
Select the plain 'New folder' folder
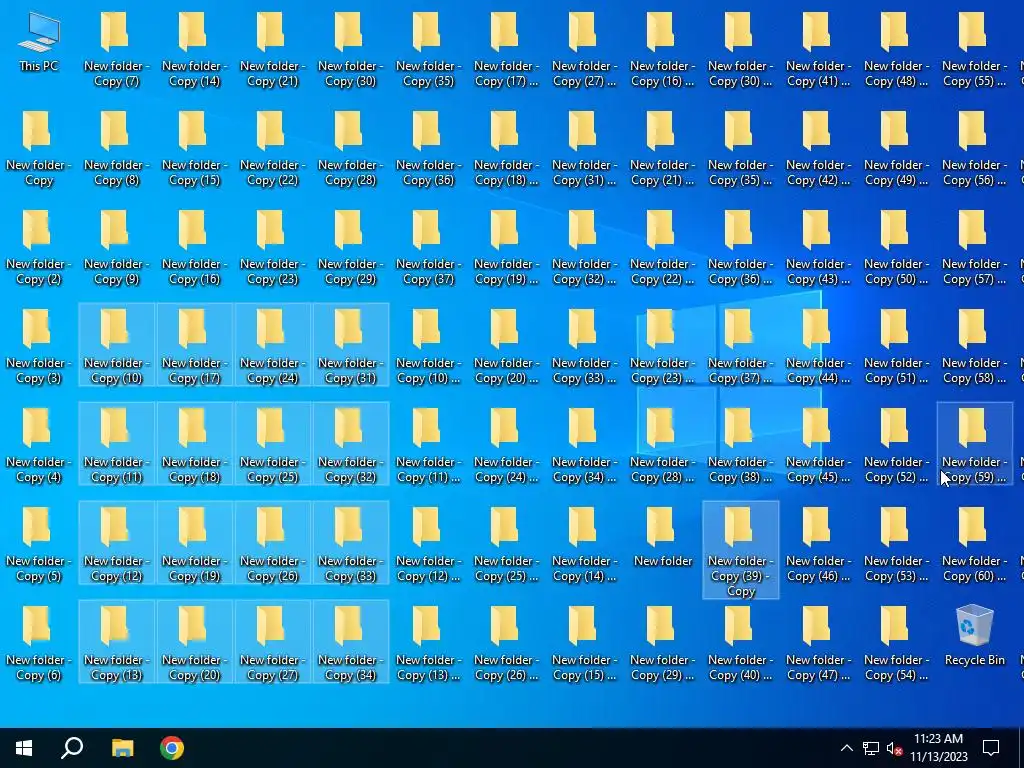coord(662,537)
